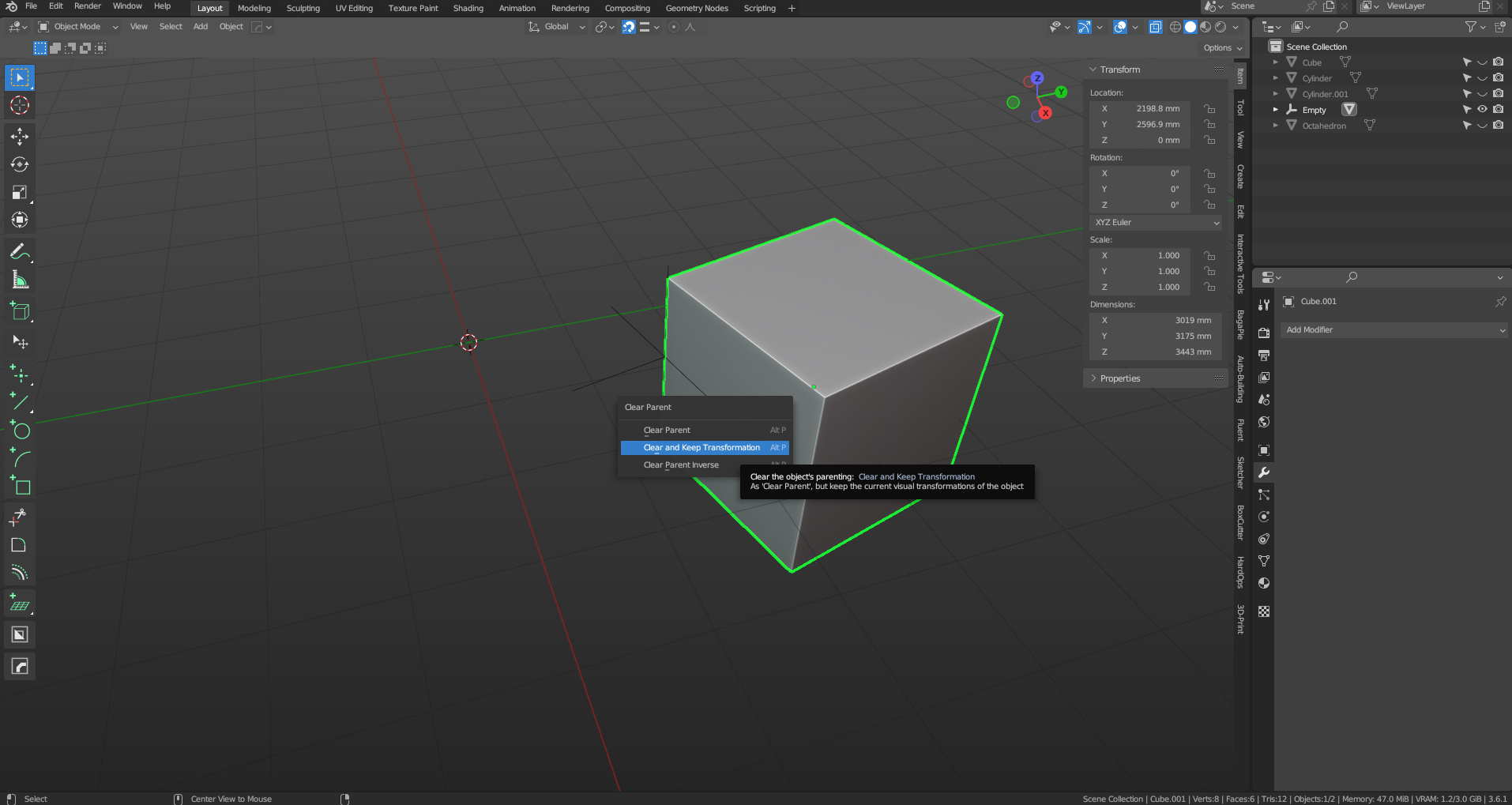This screenshot has height=805, width=1512.
Task: Select the Measure tool
Action: [x=20, y=280]
